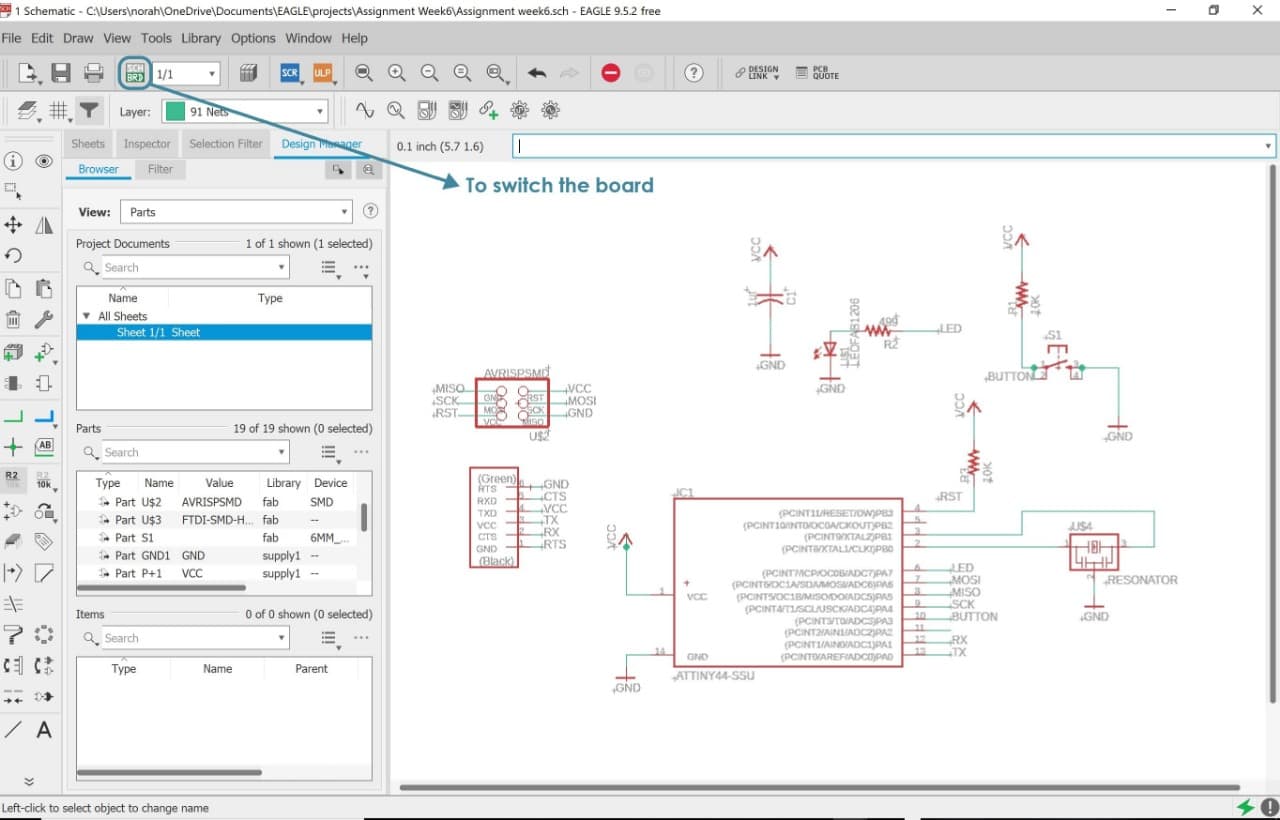Viewport: 1280px width, 820px height.
Task: Click the SCR run script icon
Action: (x=290, y=73)
